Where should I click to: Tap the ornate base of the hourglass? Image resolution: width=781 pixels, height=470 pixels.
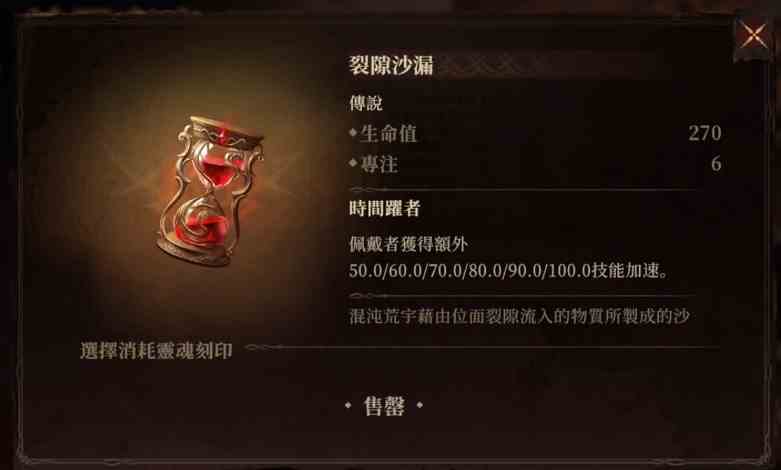pyautogui.click(x=194, y=251)
